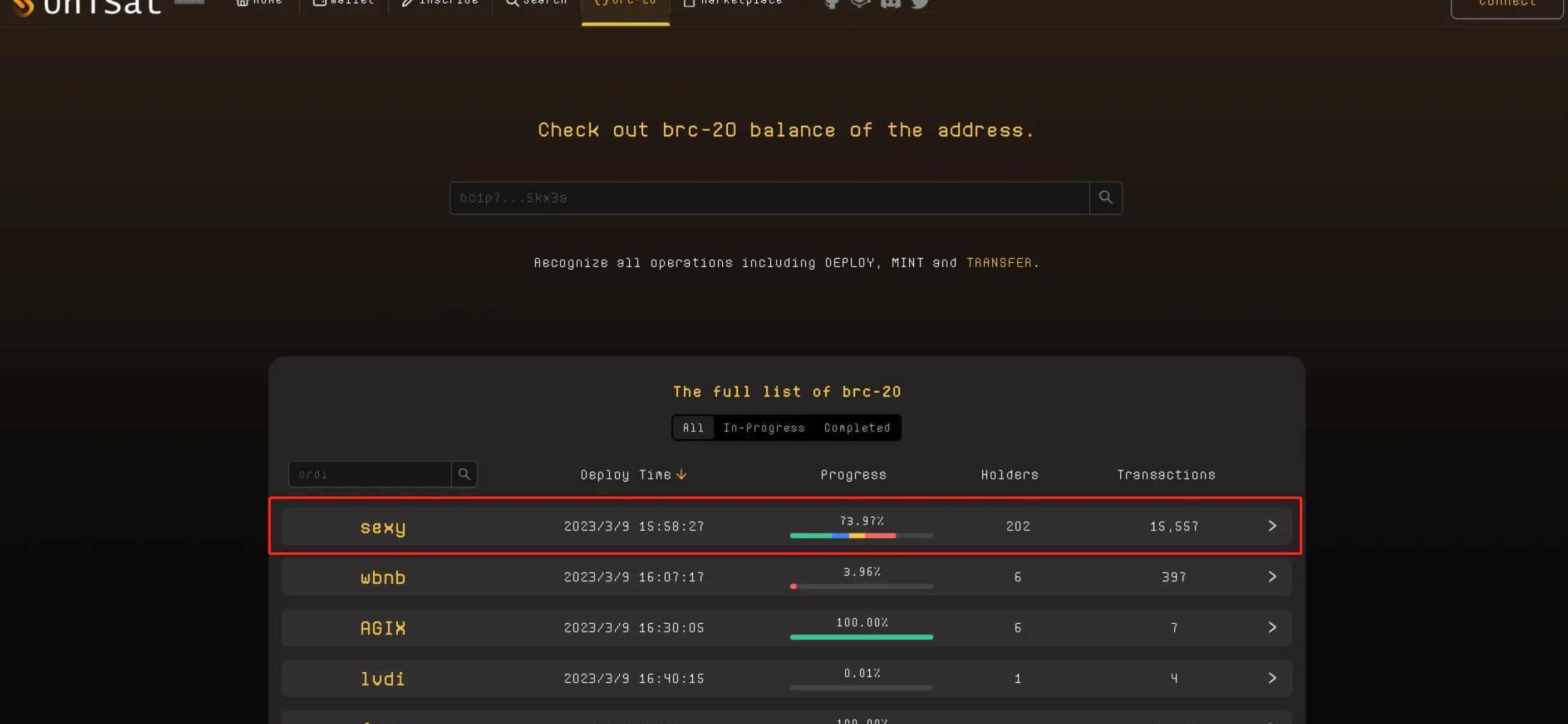Select the All filter option
The width and height of the screenshot is (1568, 724).
693,428
